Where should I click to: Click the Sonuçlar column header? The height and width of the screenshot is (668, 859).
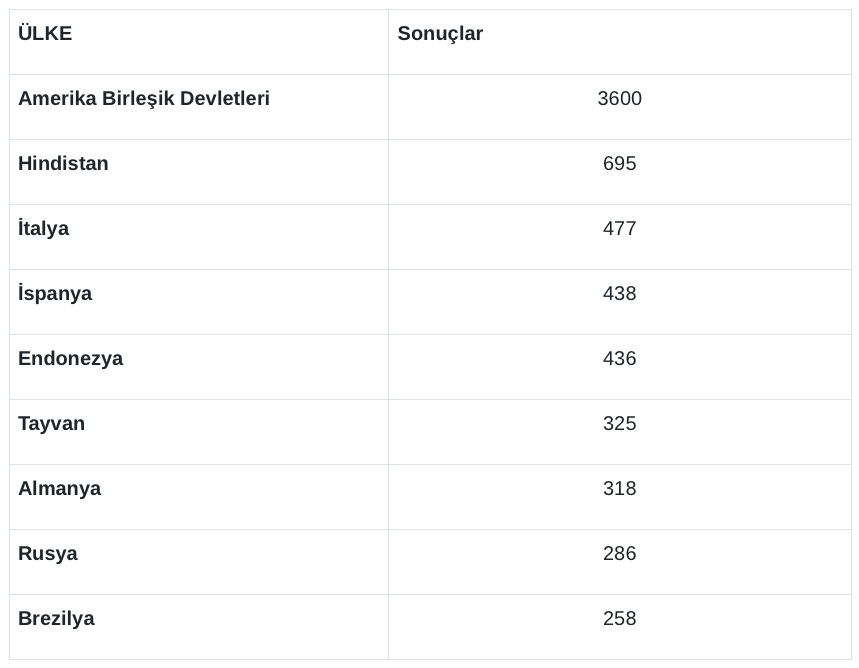click(x=440, y=34)
